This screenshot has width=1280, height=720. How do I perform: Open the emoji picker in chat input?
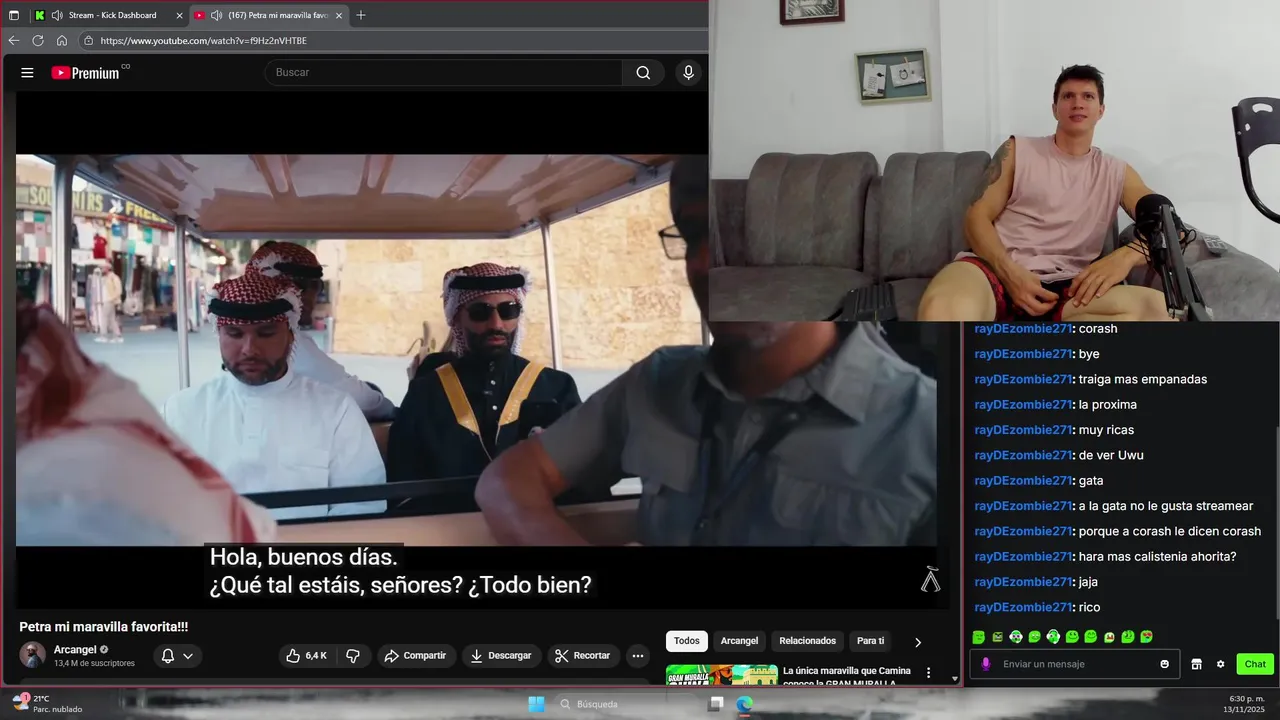pos(1164,664)
